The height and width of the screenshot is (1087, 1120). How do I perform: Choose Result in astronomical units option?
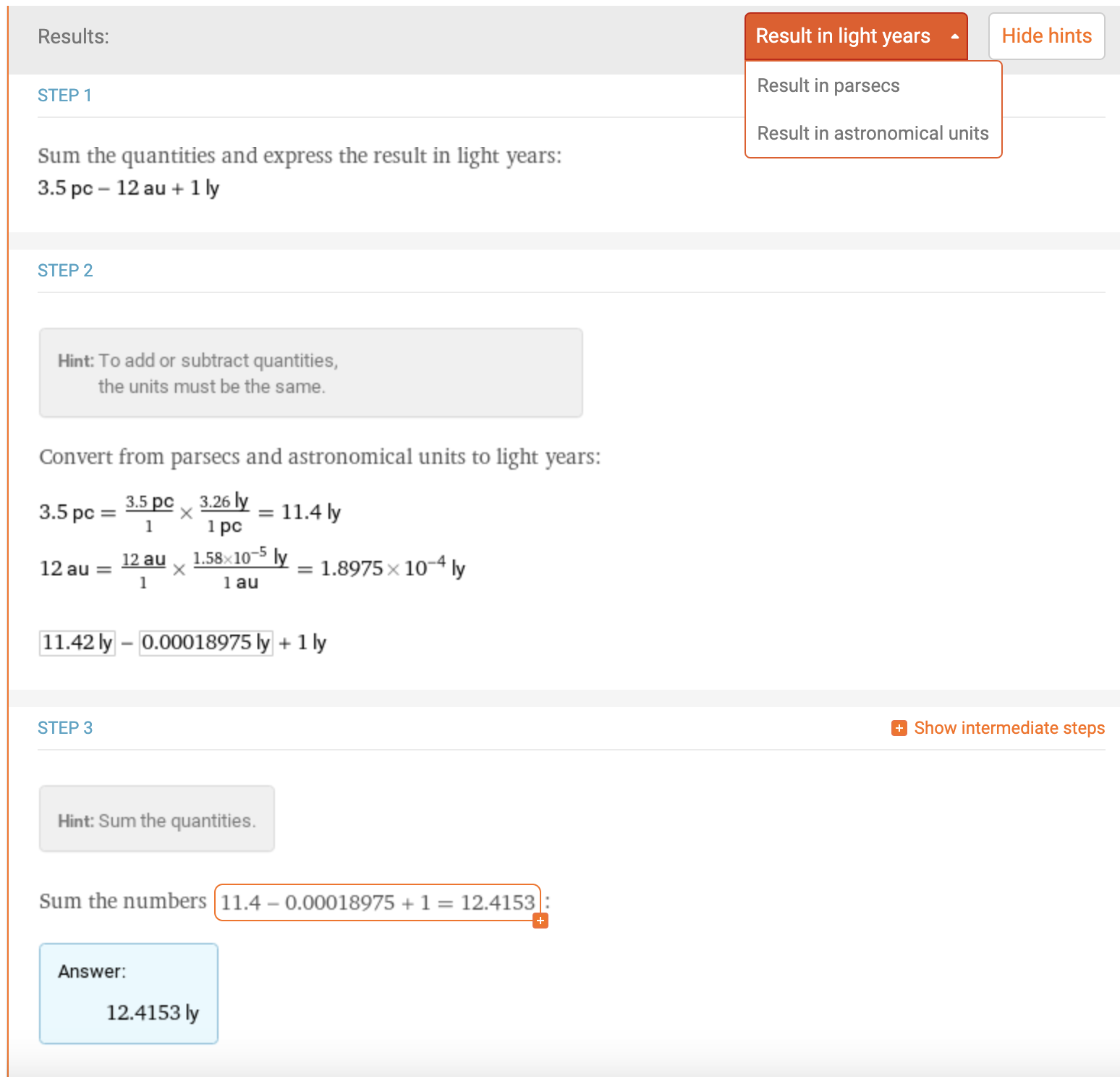pyautogui.click(x=873, y=133)
